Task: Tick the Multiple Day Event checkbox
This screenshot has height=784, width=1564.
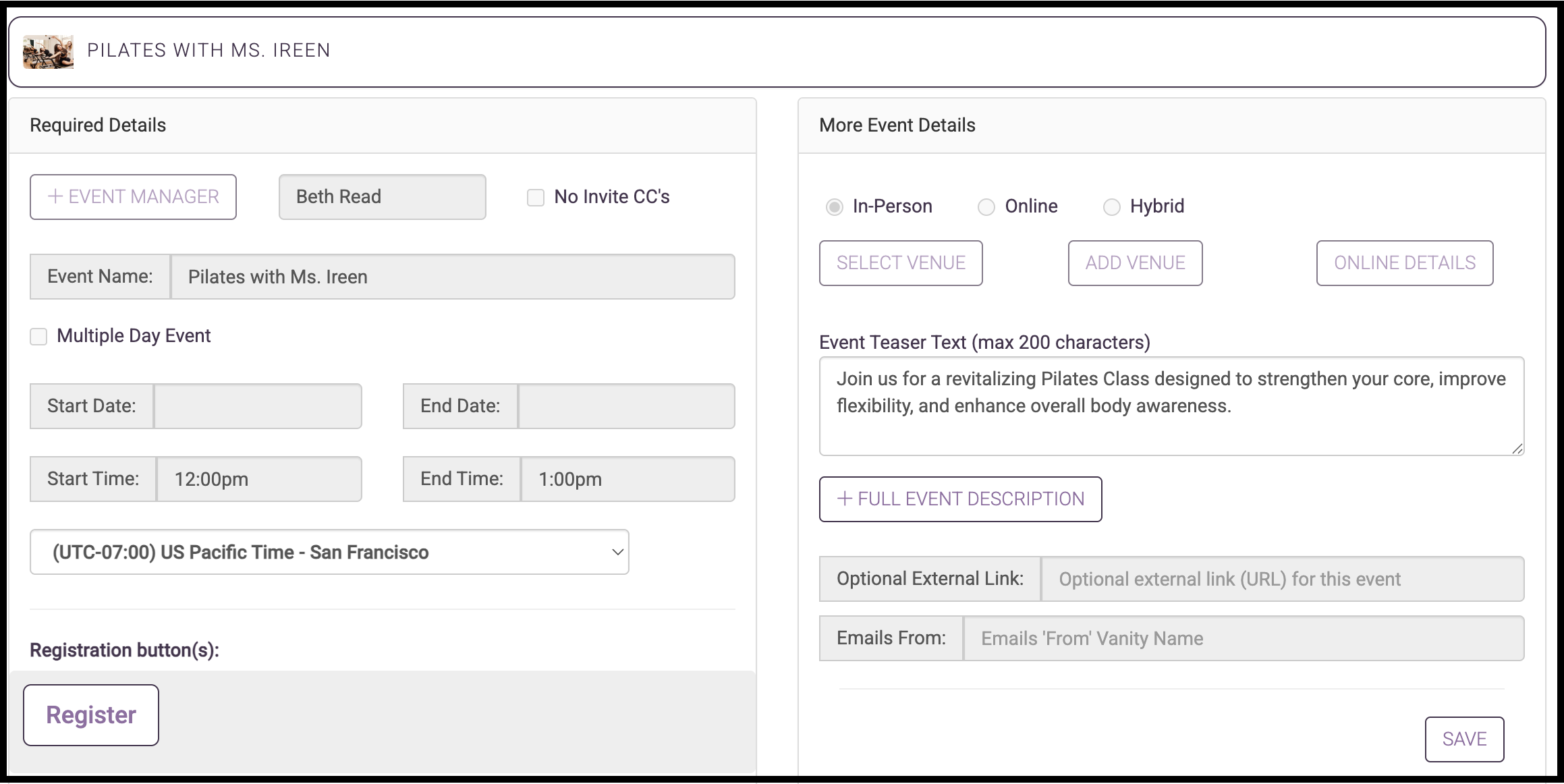Action: point(38,337)
